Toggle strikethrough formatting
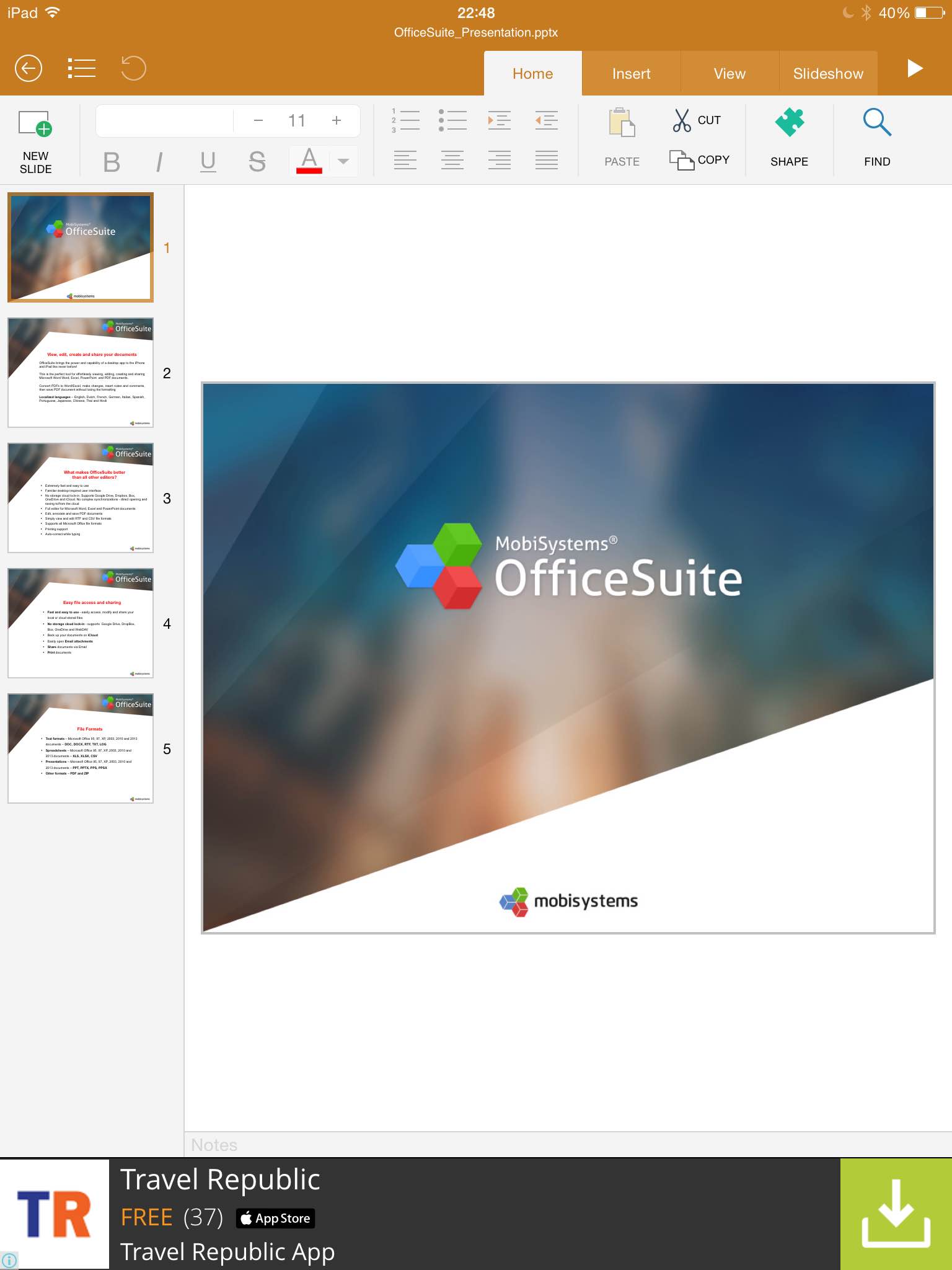952x1270 pixels. click(x=257, y=162)
